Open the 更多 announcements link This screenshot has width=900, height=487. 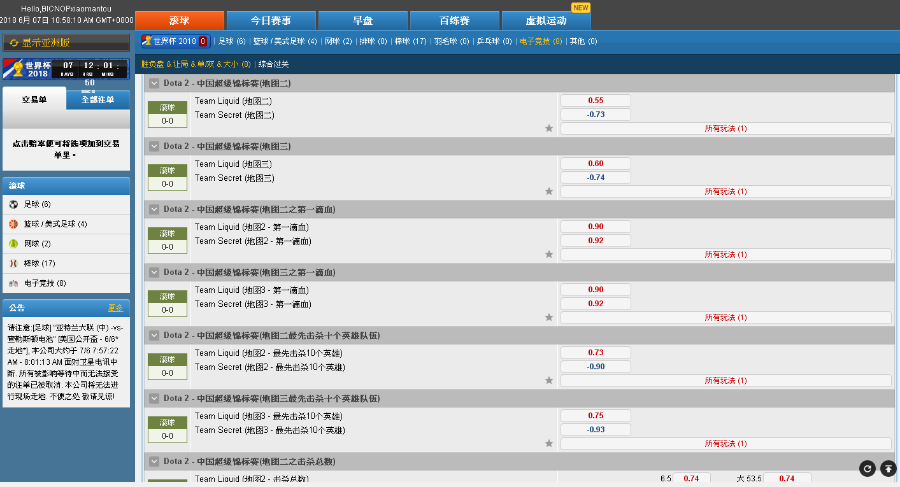pos(115,308)
